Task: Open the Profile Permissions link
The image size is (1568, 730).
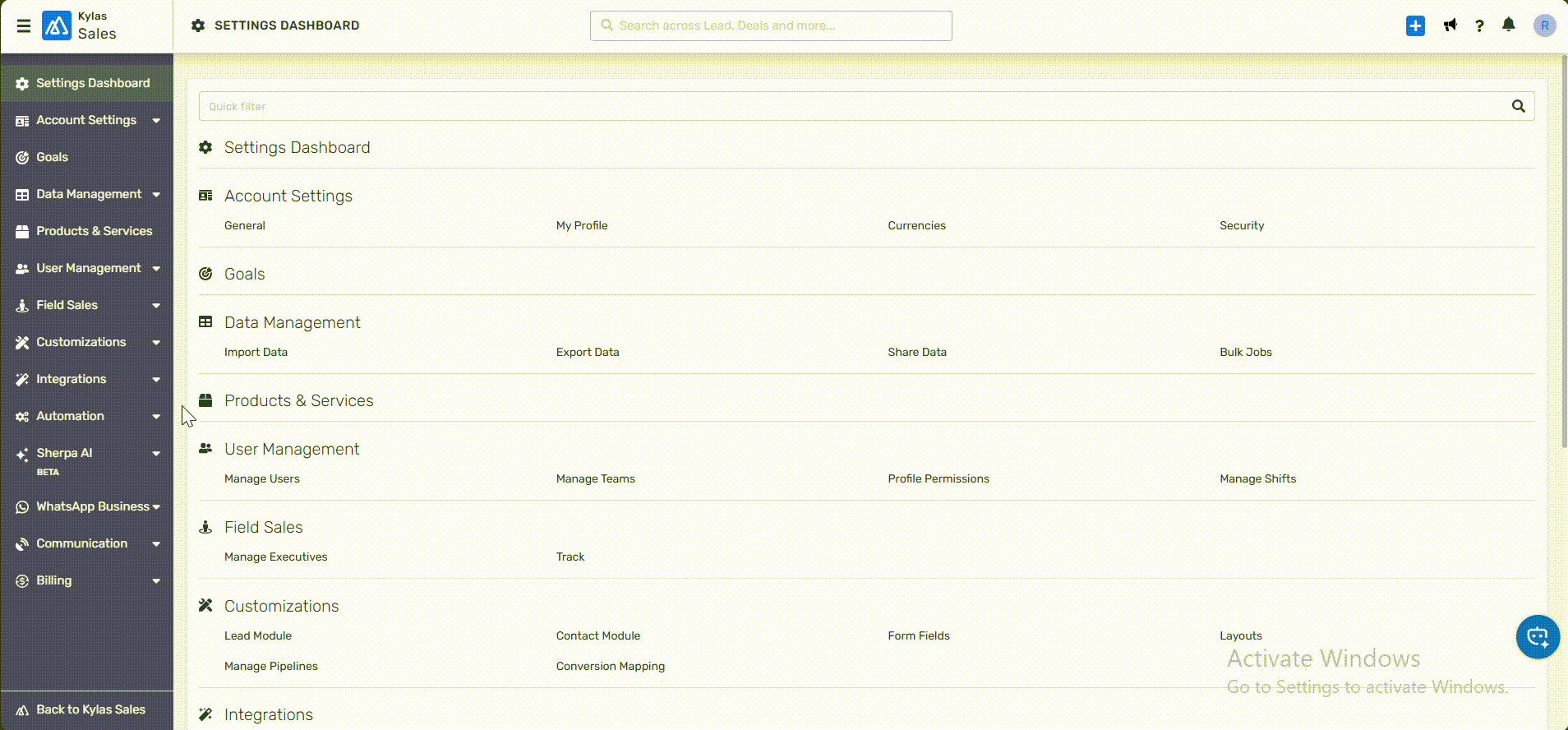Action: [938, 478]
